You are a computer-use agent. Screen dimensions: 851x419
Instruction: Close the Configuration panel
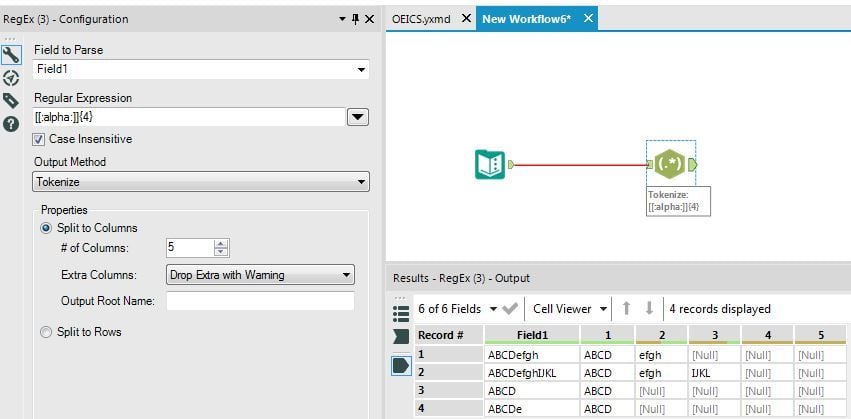click(x=370, y=19)
